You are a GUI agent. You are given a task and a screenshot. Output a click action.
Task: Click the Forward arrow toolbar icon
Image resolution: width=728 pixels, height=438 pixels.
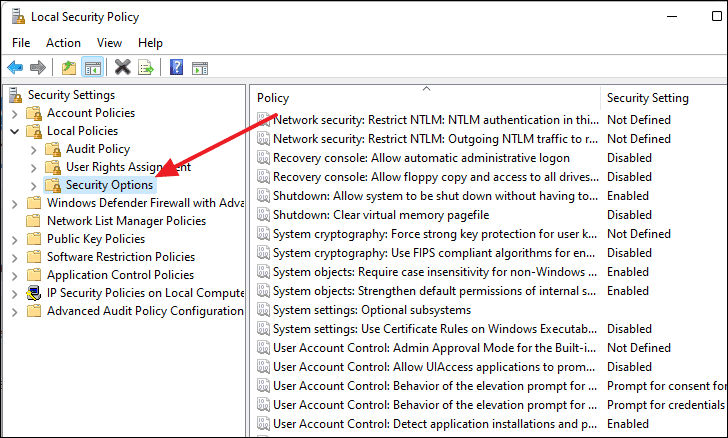pyautogui.click(x=38, y=68)
